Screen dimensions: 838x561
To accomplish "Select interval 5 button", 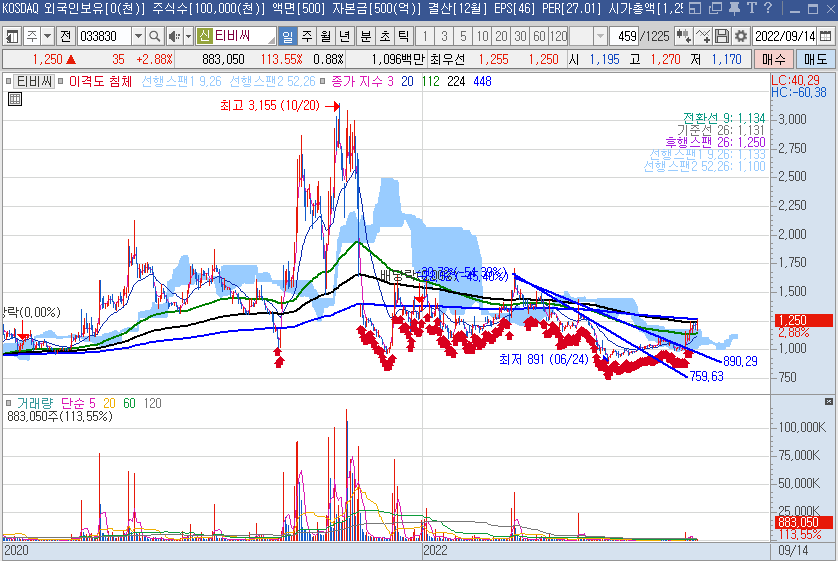I will (463, 36).
